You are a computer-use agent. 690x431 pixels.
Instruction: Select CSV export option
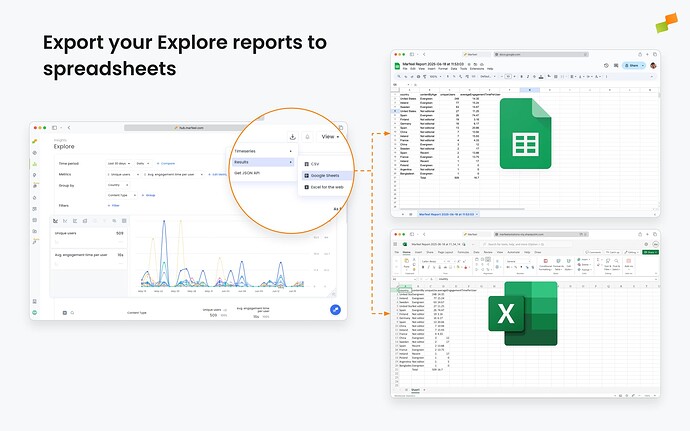tap(313, 162)
